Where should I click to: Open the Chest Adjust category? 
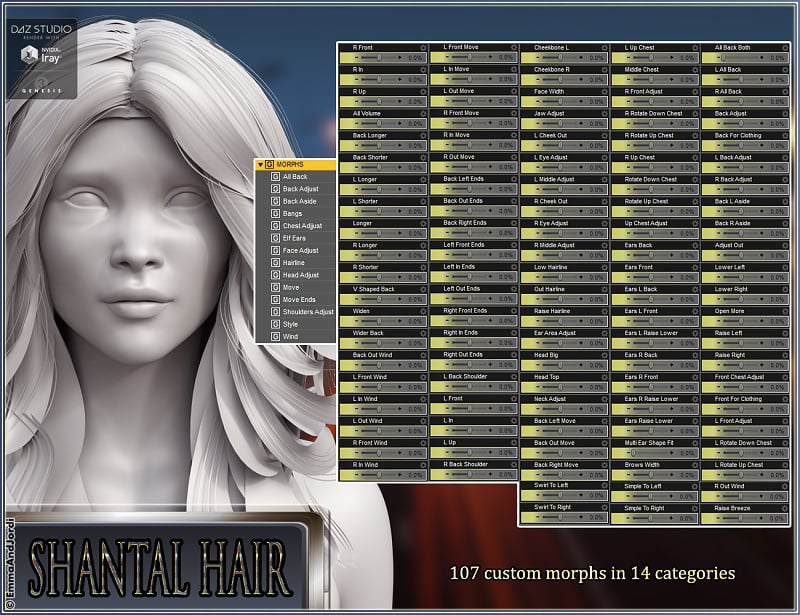click(x=302, y=226)
